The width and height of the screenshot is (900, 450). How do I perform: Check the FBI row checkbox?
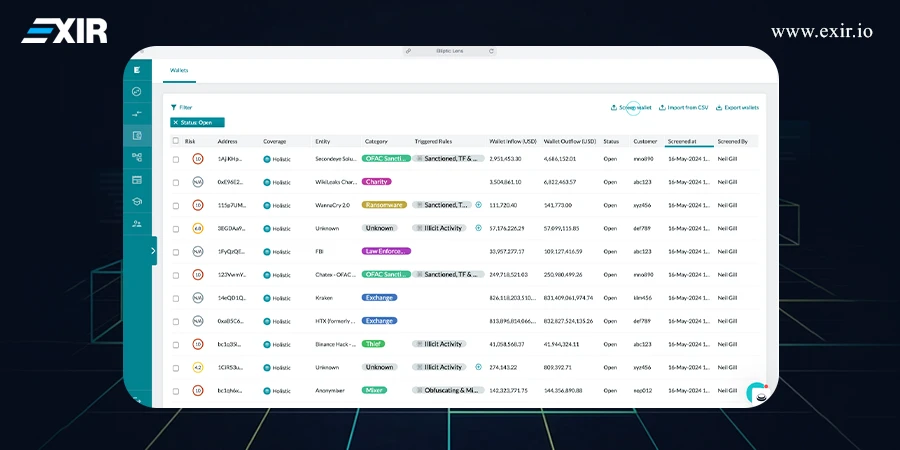[x=176, y=252]
